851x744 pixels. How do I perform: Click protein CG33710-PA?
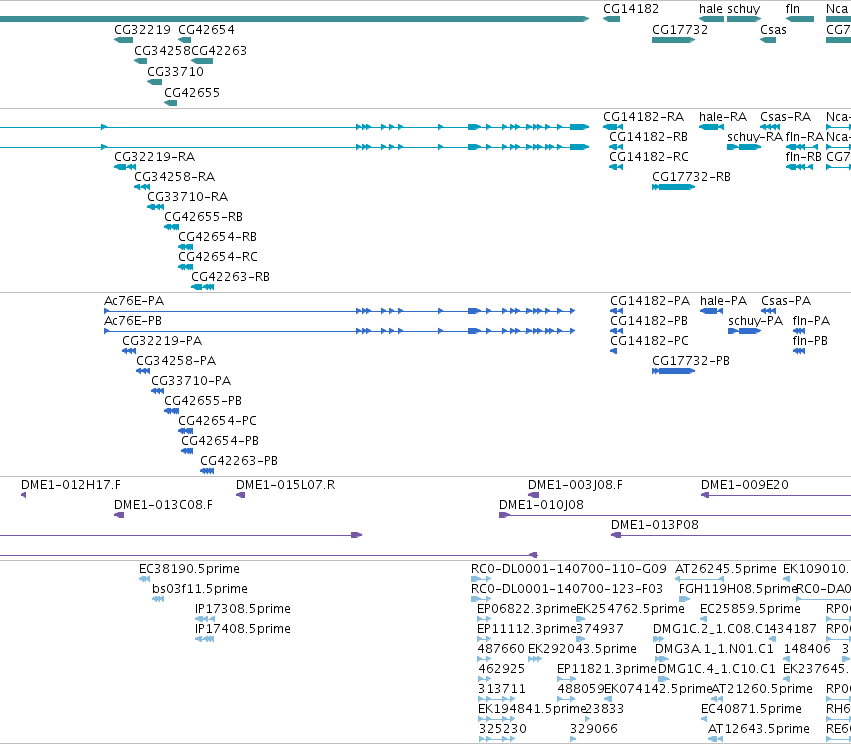click(191, 381)
